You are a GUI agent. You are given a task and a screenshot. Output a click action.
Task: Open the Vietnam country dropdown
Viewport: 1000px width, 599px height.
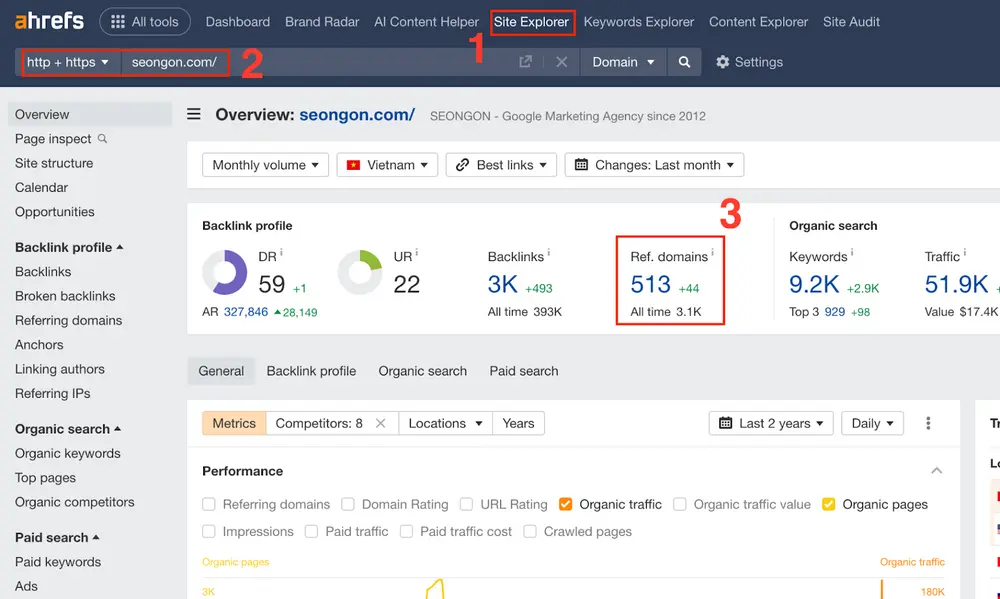(387, 165)
